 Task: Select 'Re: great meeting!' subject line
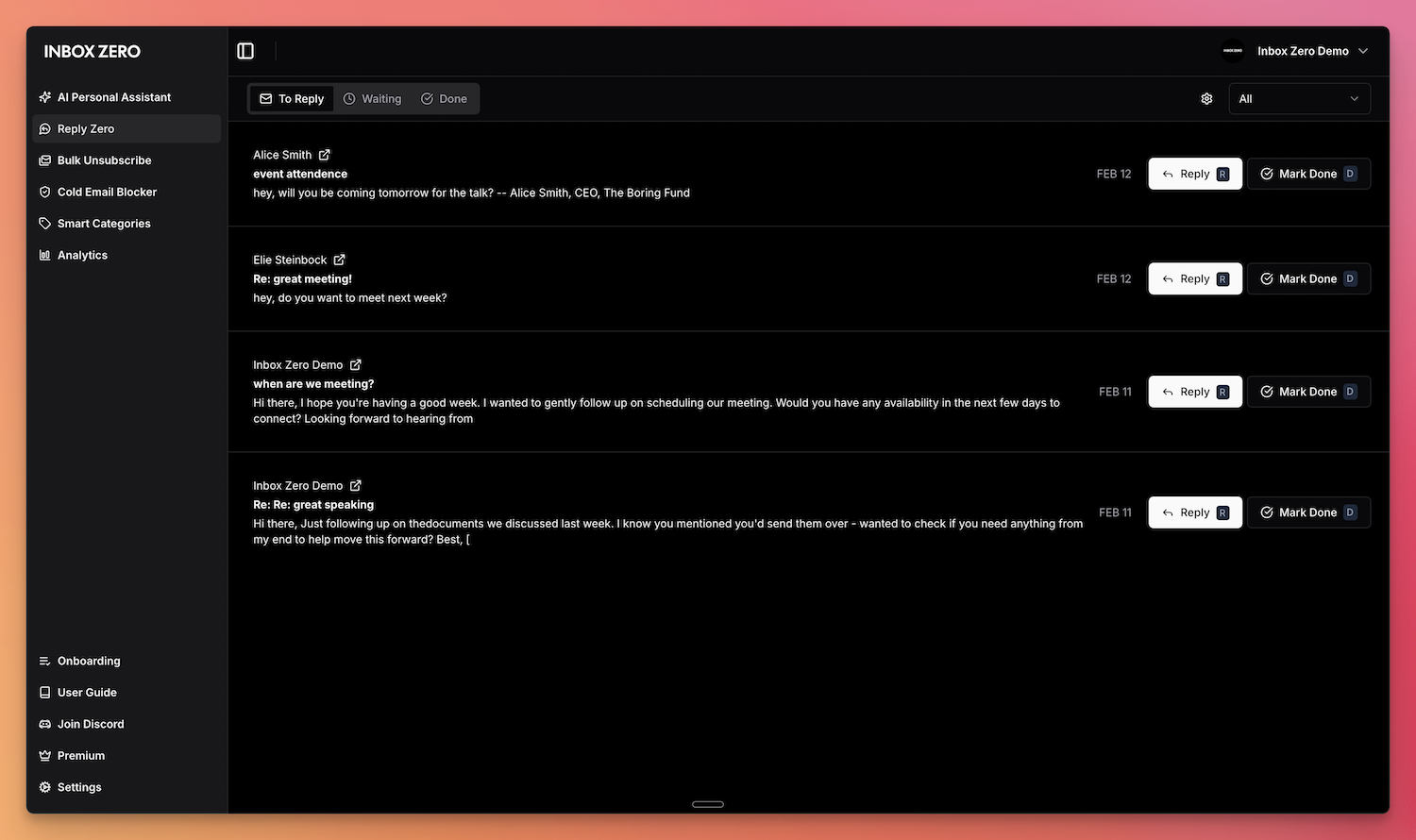pyautogui.click(x=302, y=278)
